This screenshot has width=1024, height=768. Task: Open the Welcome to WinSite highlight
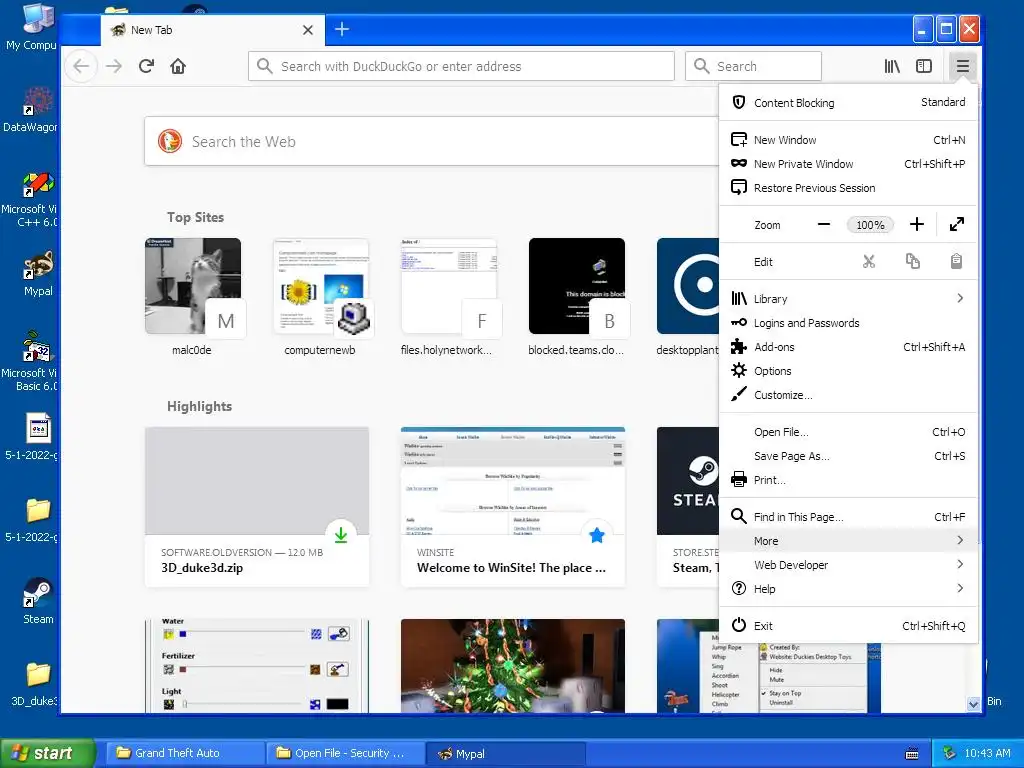(x=513, y=507)
